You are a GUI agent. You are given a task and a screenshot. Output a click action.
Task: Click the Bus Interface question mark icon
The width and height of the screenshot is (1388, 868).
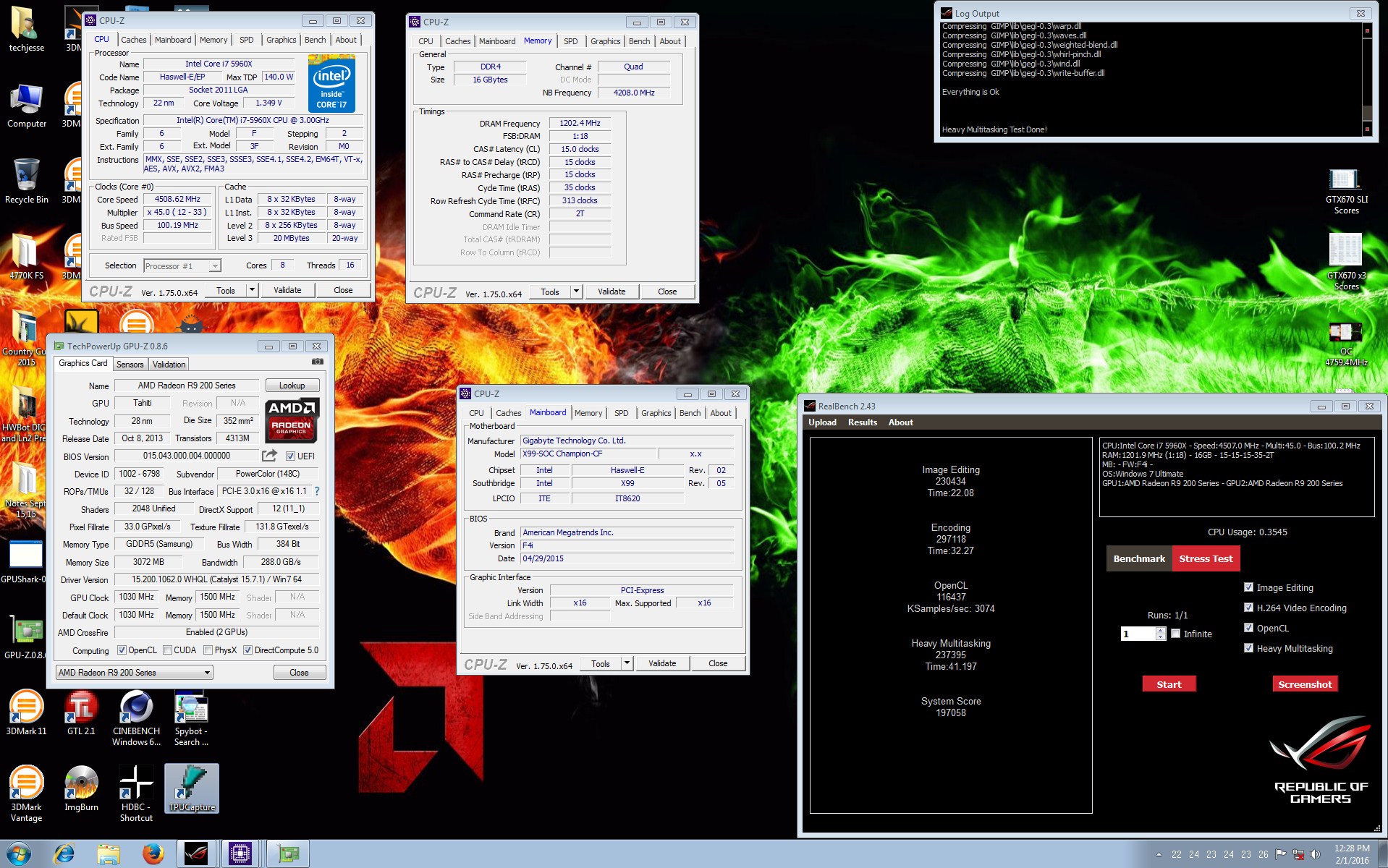(x=316, y=491)
